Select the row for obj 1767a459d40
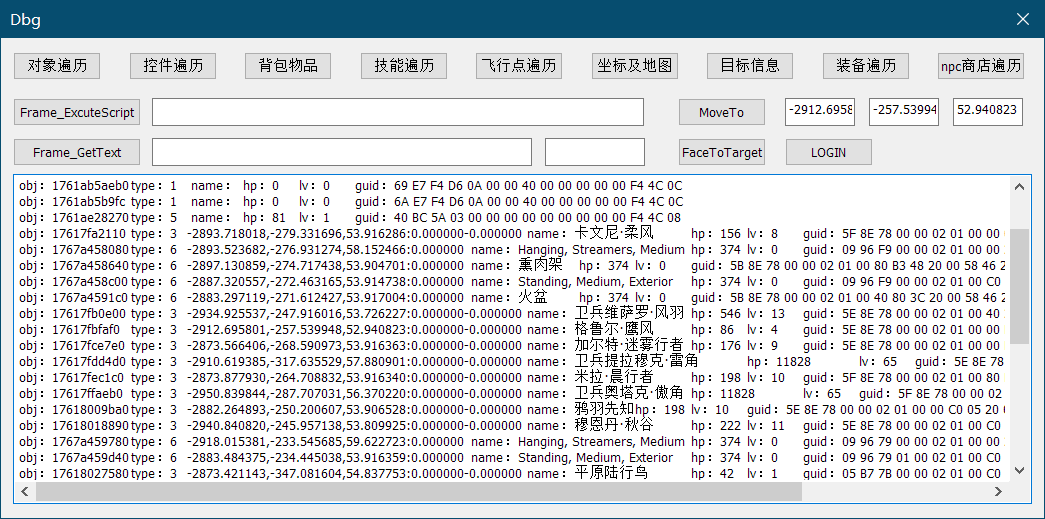 (x=512, y=458)
